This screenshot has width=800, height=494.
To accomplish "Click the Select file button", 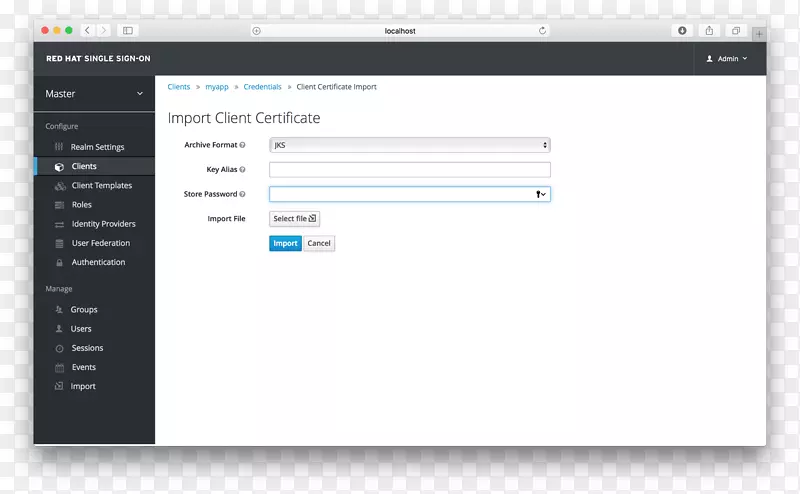I will click(294, 218).
